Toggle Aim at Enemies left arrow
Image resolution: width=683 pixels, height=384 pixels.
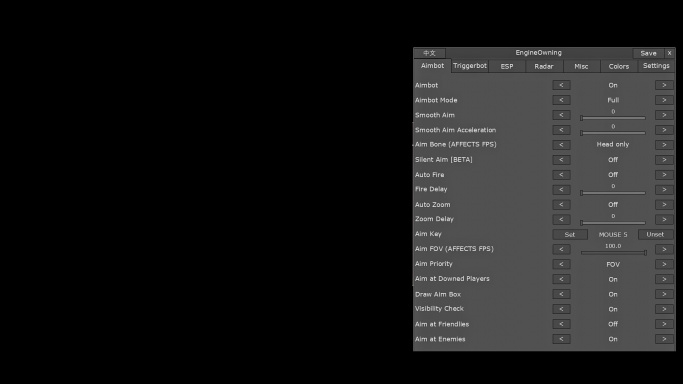pyautogui.click(x=561, y=339)
